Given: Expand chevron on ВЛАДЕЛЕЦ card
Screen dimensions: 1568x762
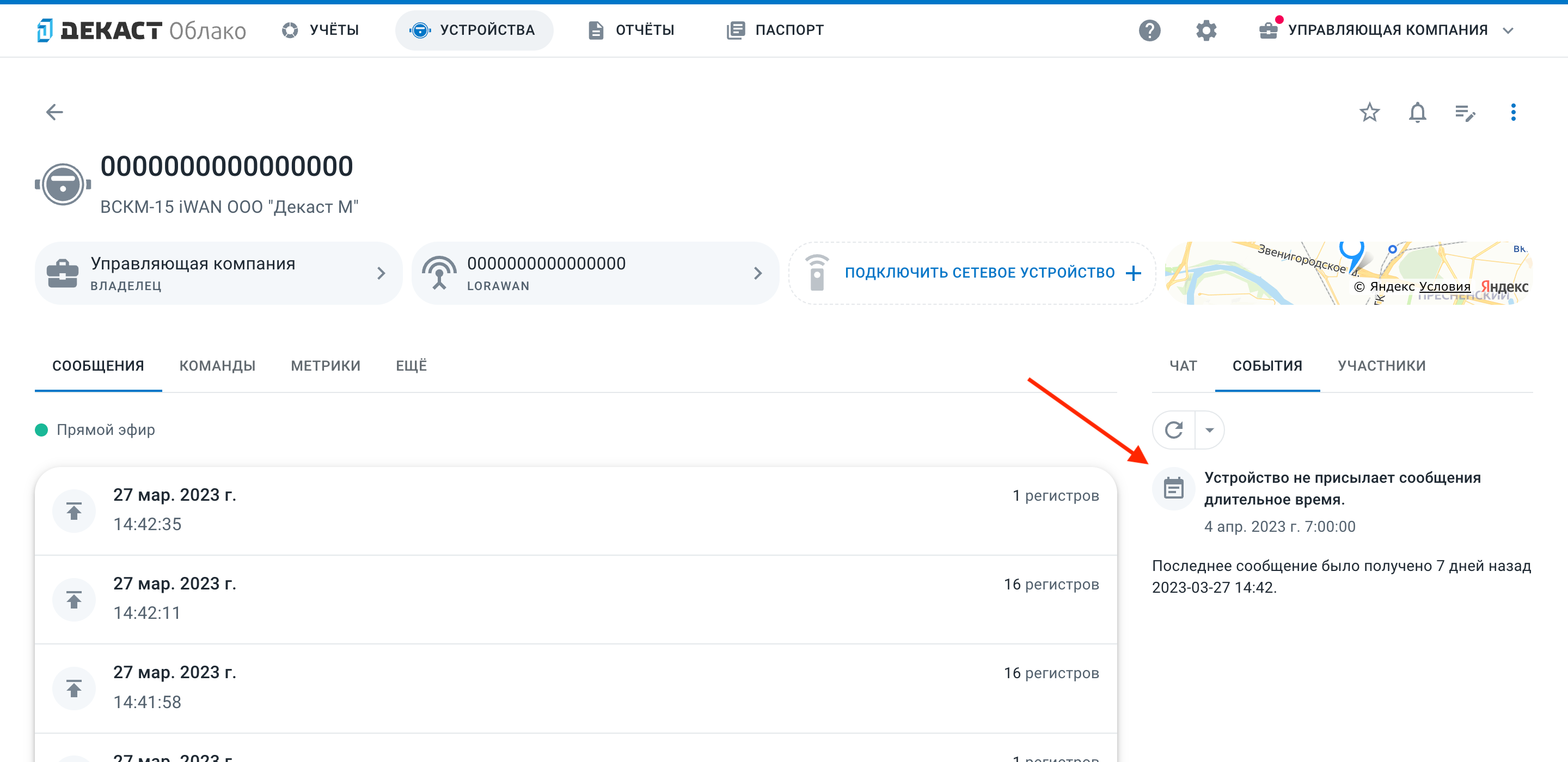Looking at the screenshot, I should pos(382,273).
